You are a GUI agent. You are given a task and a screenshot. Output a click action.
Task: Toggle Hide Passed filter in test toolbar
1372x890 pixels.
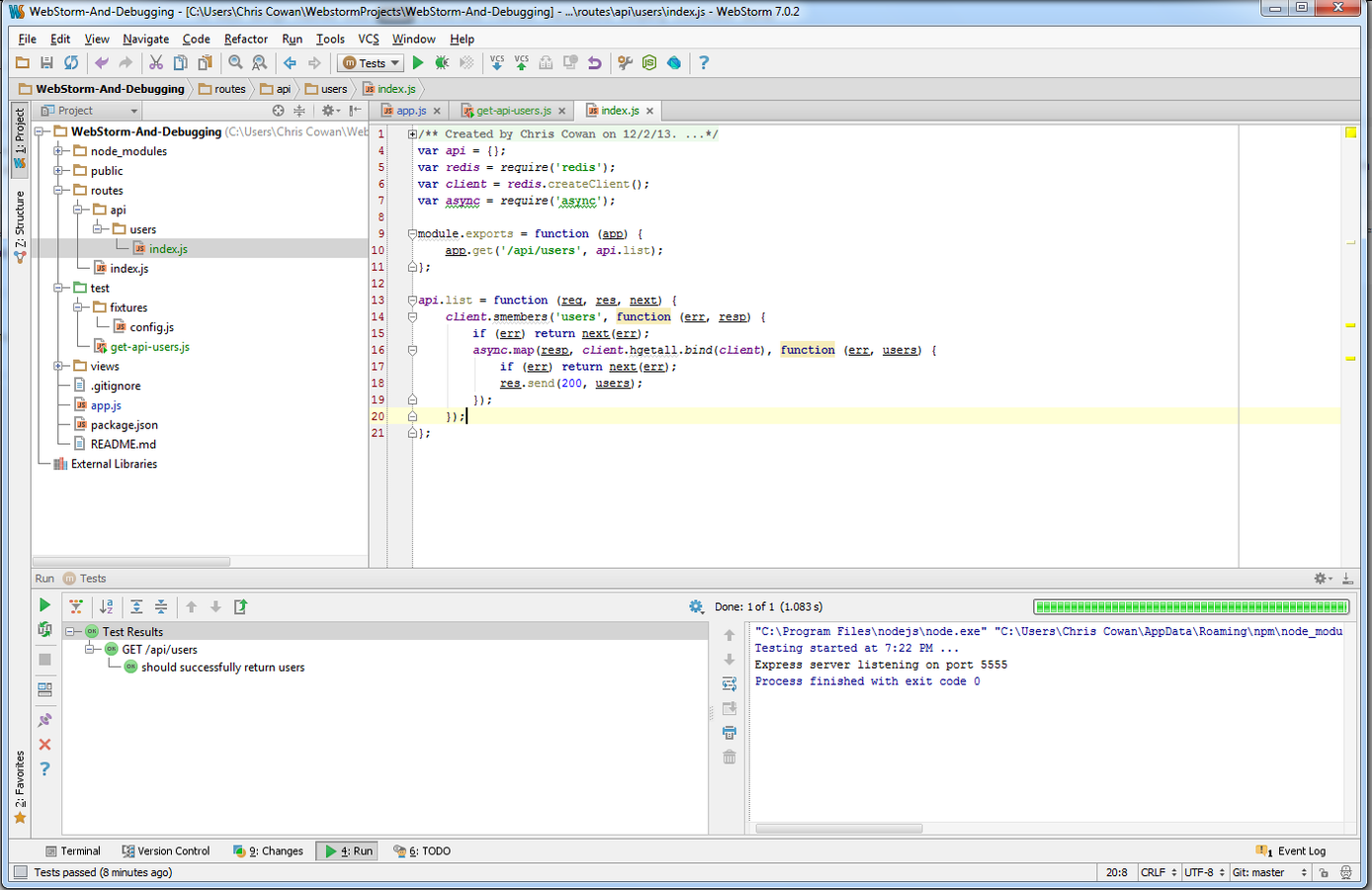pos(76,606)
